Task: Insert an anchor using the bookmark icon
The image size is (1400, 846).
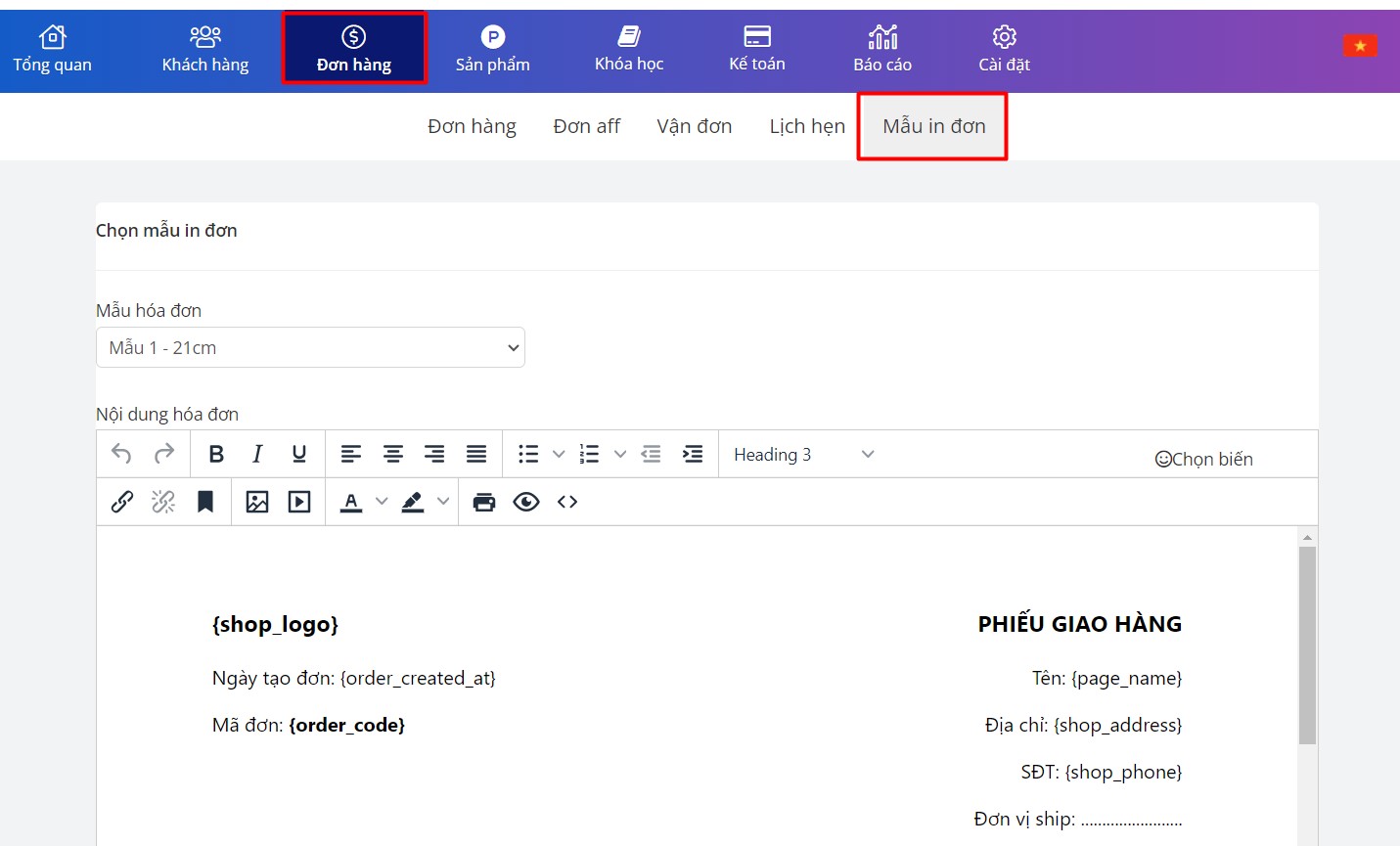Action: tap(205, 502)
